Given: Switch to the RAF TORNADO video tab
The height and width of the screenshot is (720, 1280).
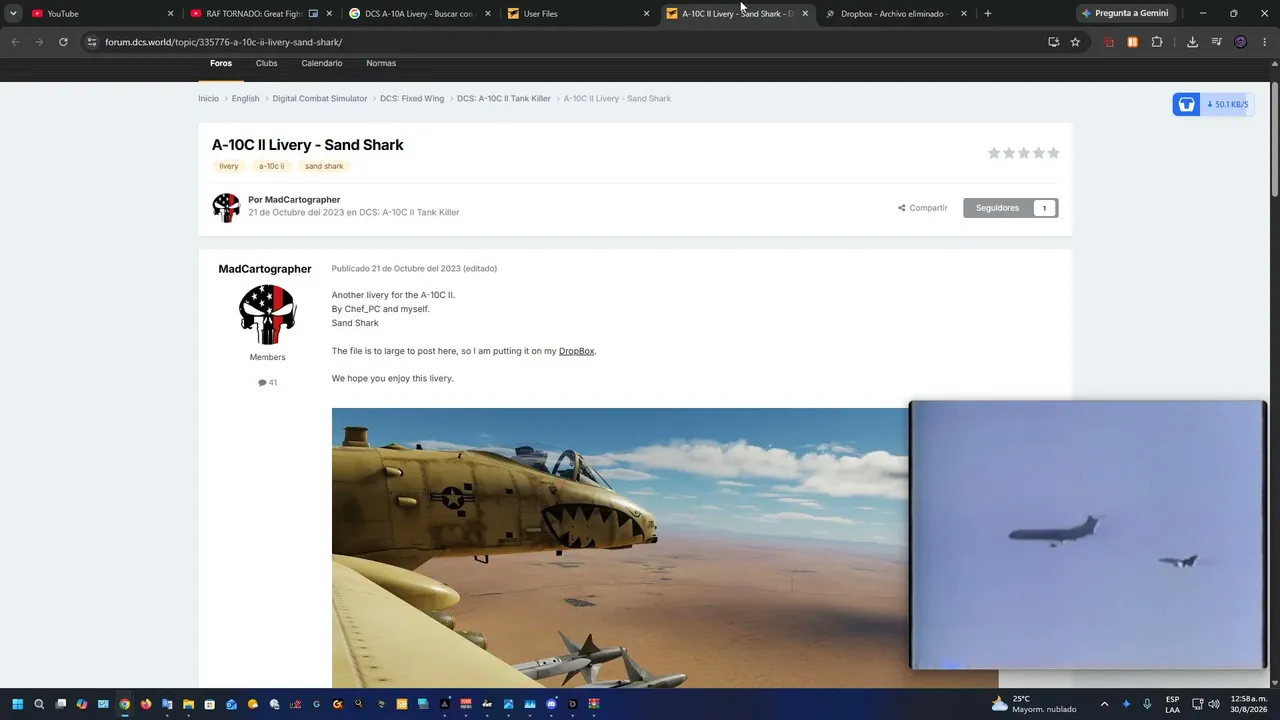Looking at the screenshot, I should click(260, 14).
